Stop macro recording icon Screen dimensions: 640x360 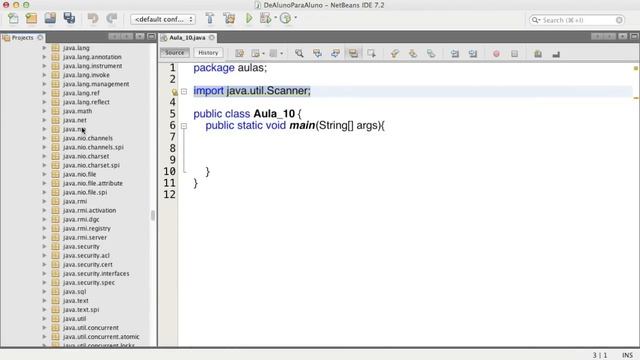click(x=514, y=53)
